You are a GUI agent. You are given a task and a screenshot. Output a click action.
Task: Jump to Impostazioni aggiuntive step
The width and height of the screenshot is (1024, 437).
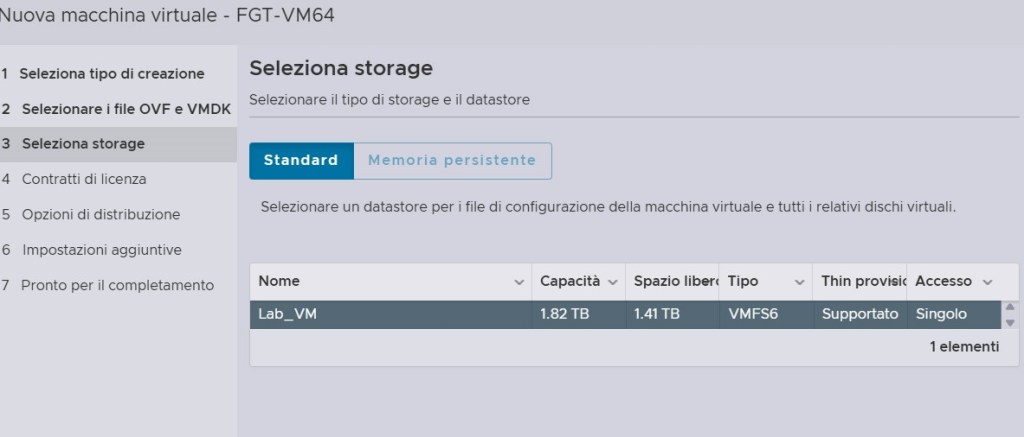(x=102, y=249)
